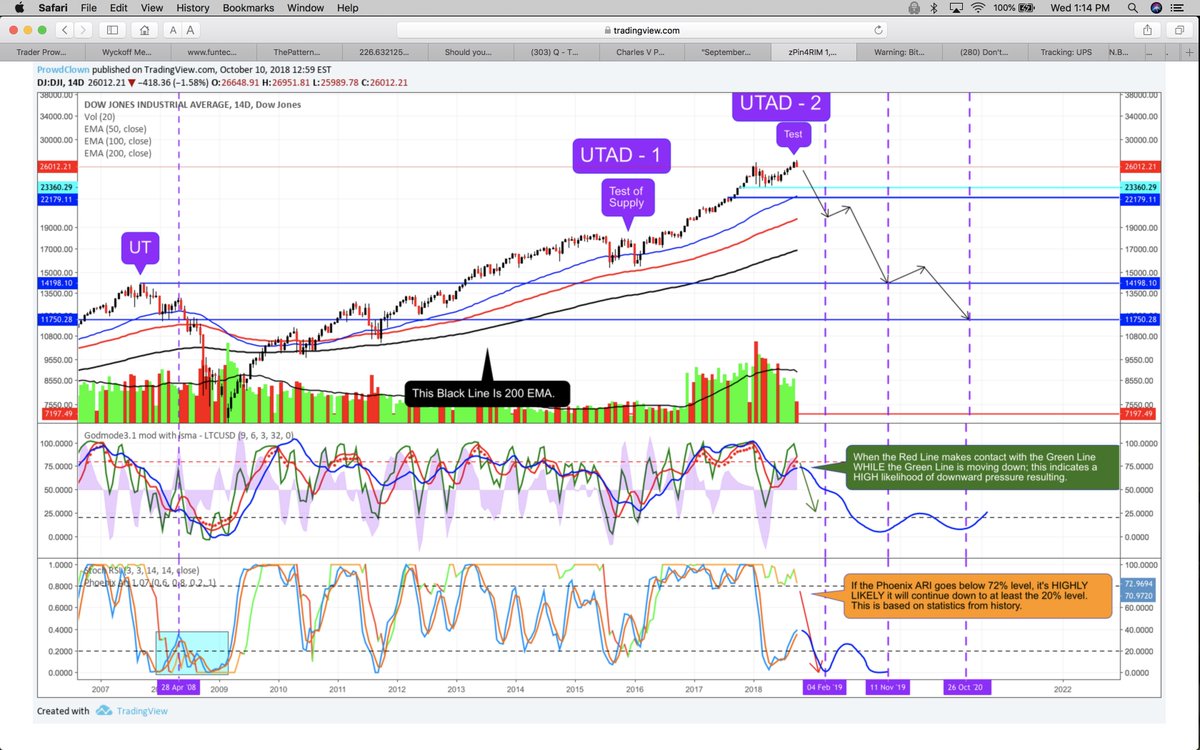Open the TradingView link beside Created with

pos(140,711)
